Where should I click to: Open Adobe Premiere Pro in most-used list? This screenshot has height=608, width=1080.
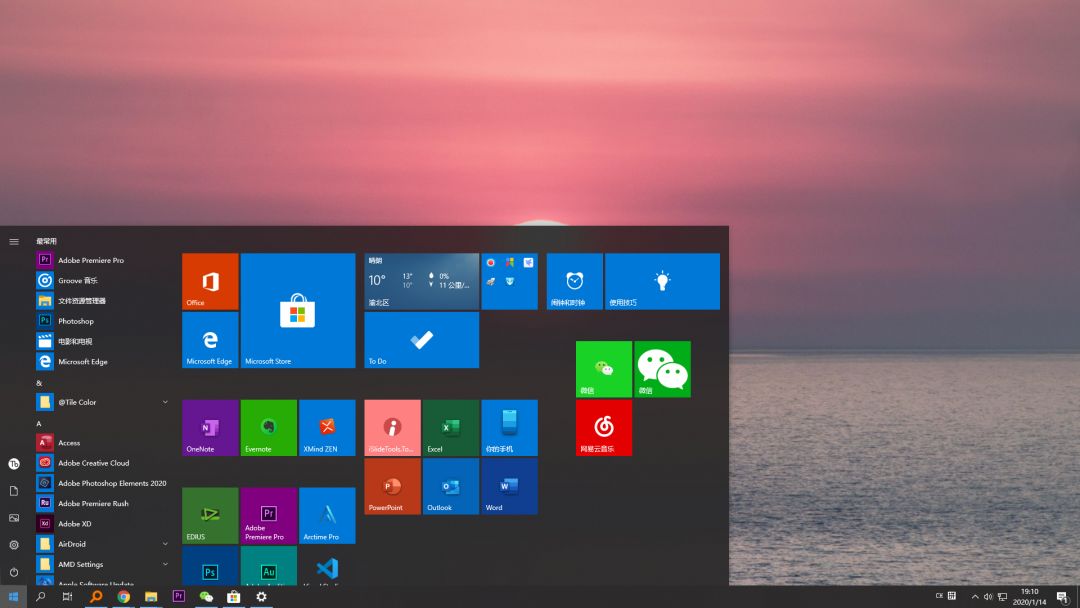[102, 260]
